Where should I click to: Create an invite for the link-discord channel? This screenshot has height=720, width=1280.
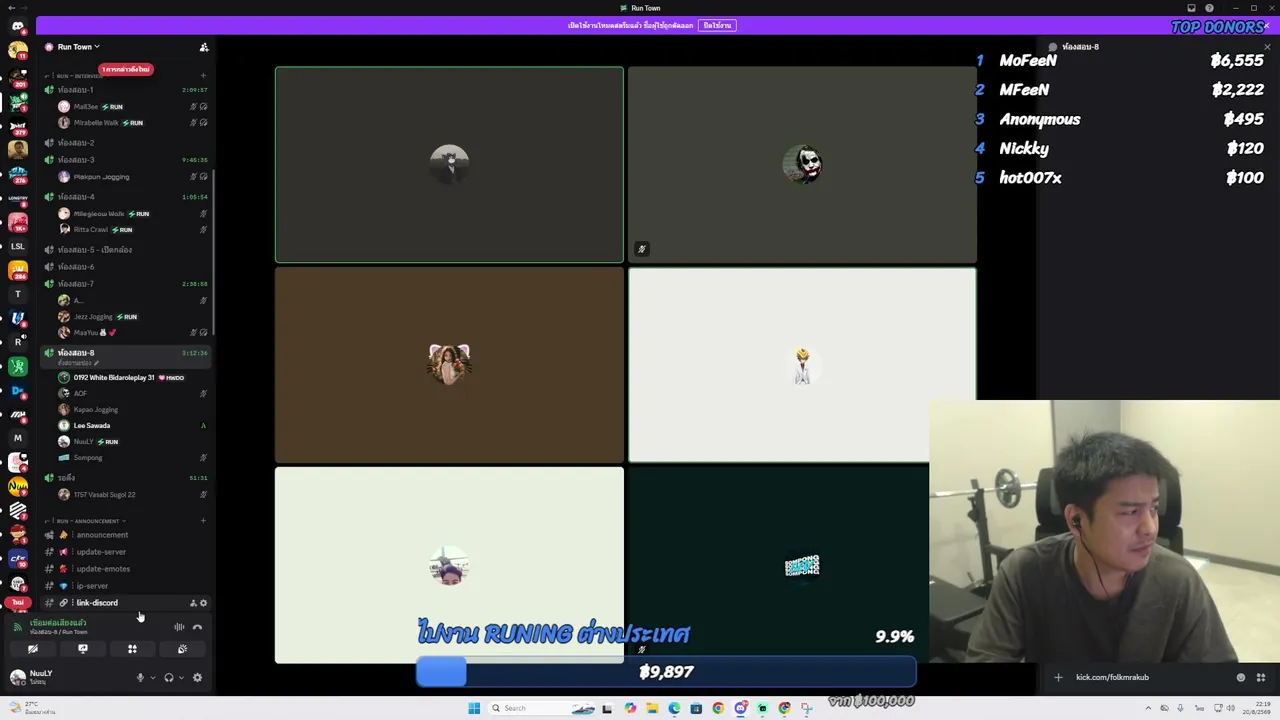(193, 603)
